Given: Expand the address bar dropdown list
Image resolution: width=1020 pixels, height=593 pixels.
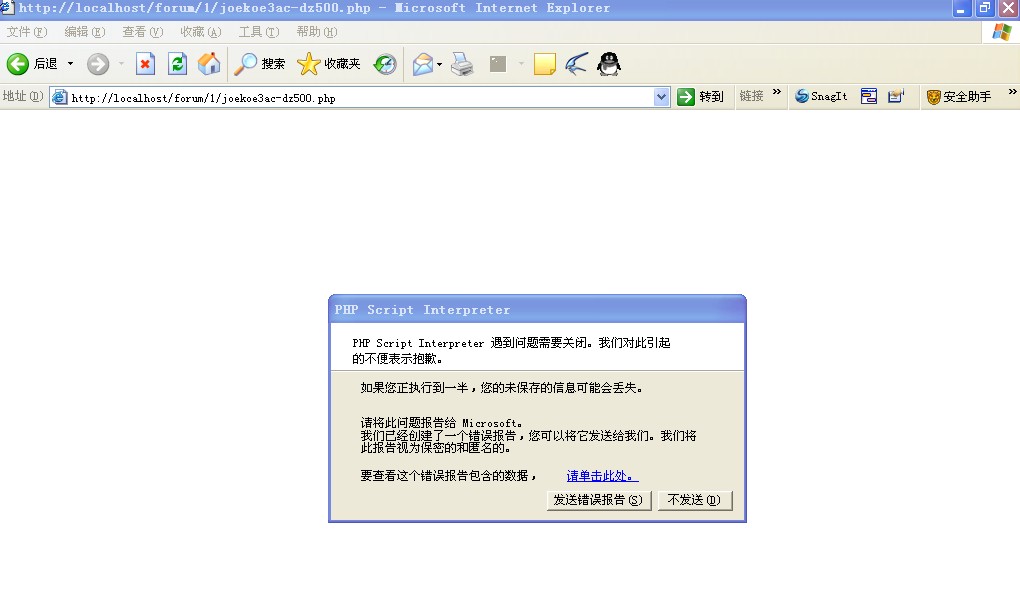Looking at the screenshot, I should pyautogui.click(x=662, y=98).
